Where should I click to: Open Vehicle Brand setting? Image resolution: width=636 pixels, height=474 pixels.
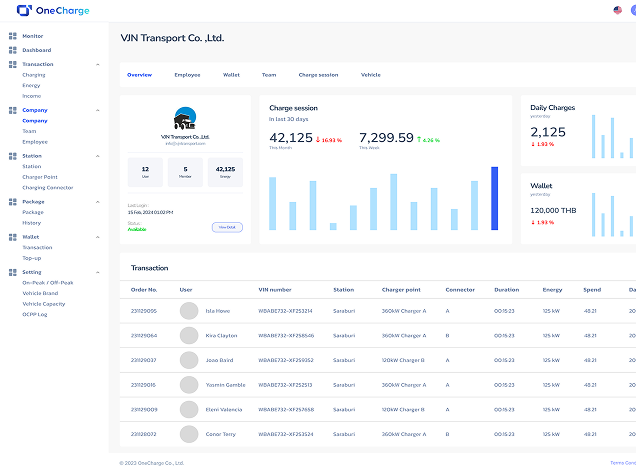point(40,294)
